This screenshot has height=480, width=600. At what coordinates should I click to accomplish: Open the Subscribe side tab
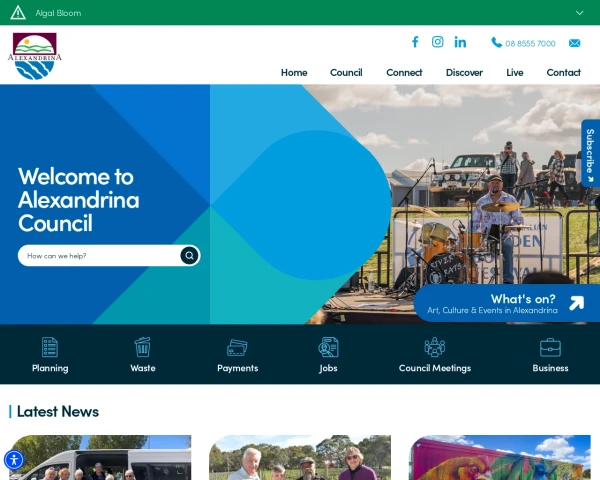pos(590,153)
